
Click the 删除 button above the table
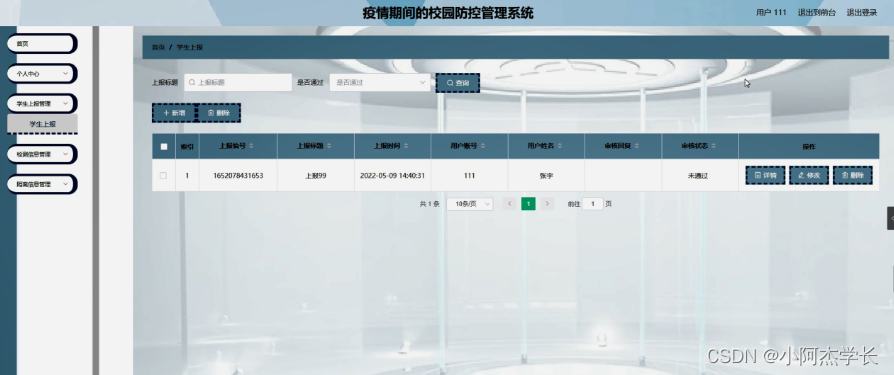[218, 113]
